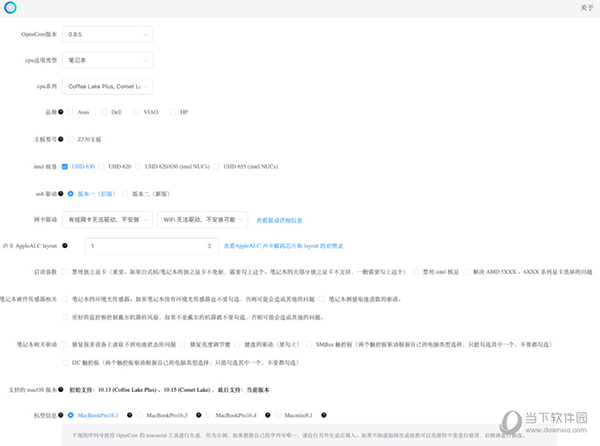This screenshot has width=600, height=446.
Task: Select the MacBookPro16,1 model radio
Action: tap(70, 415)
